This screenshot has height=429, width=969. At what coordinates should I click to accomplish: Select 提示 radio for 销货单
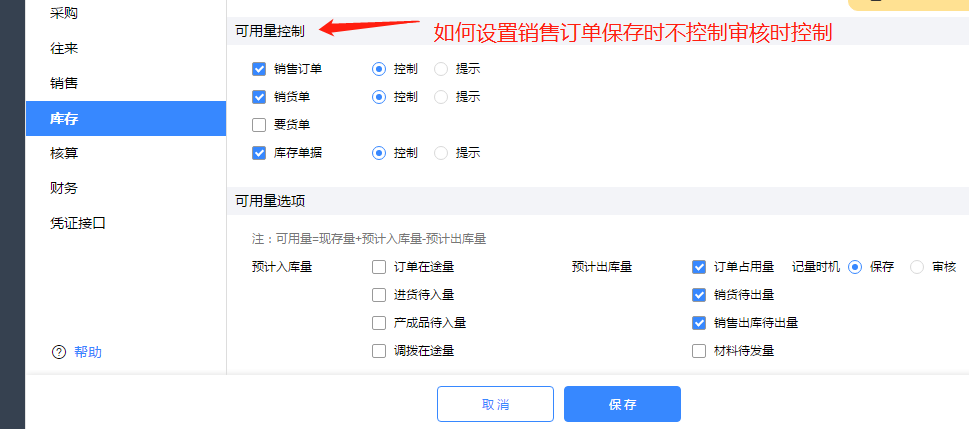tap(441, 97)
